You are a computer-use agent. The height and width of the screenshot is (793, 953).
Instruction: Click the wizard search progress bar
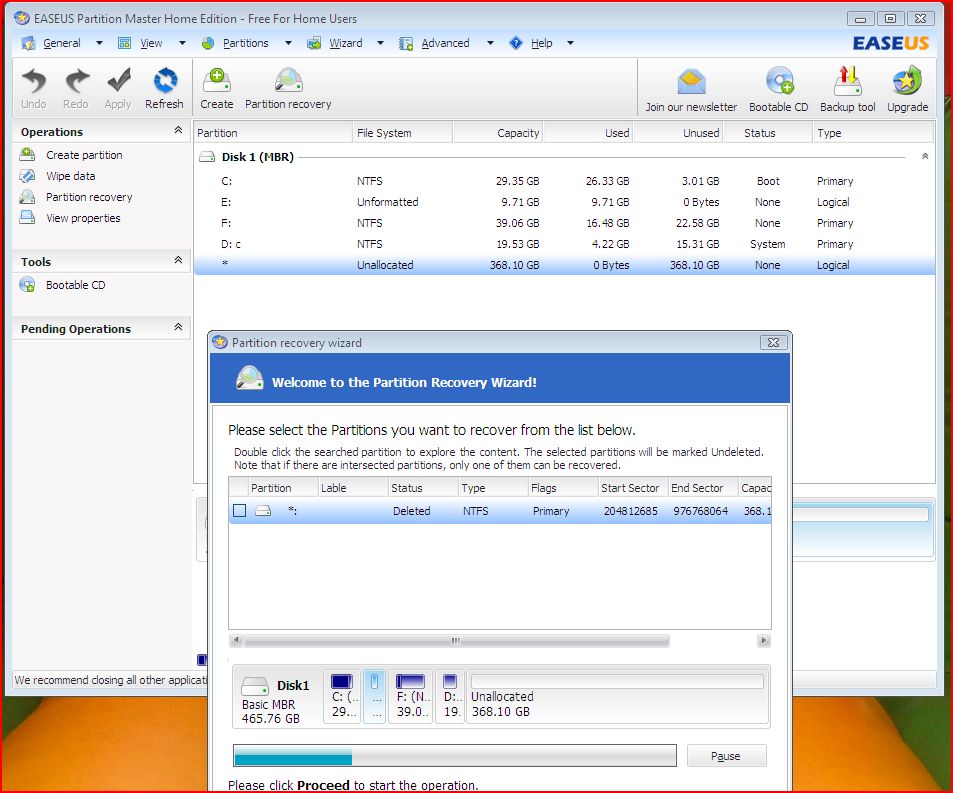point(455,755)
